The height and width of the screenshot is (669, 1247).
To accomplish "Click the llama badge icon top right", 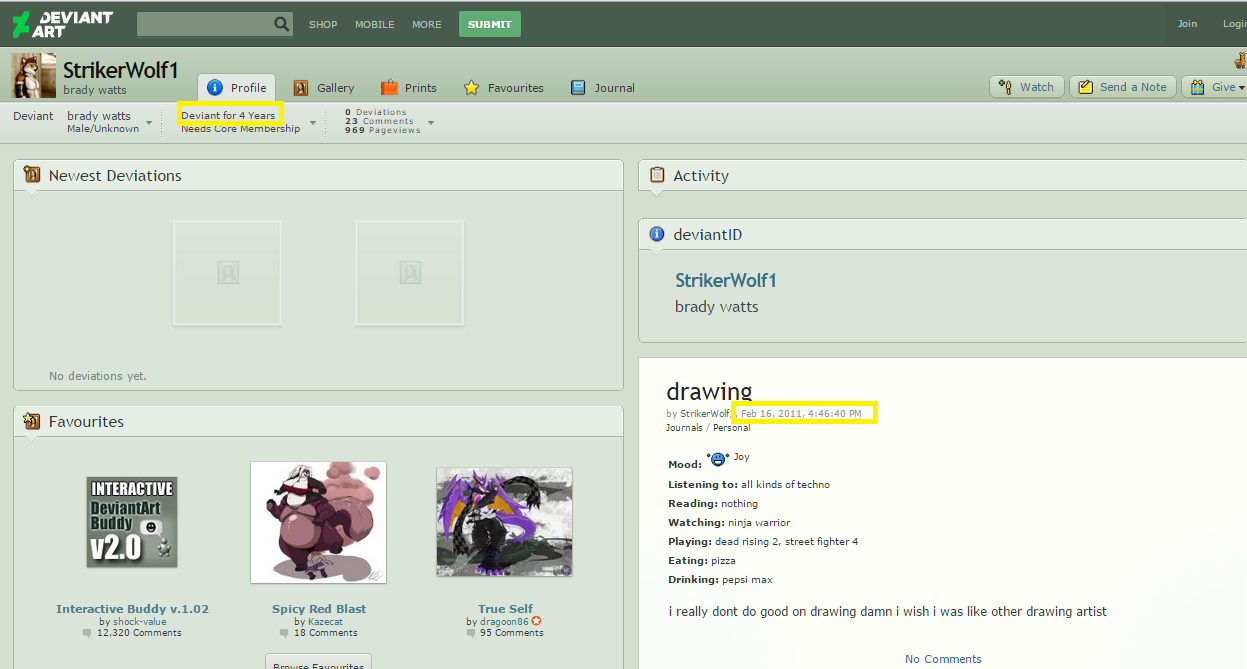I will pyautogui.click(x=1240, y=60).
